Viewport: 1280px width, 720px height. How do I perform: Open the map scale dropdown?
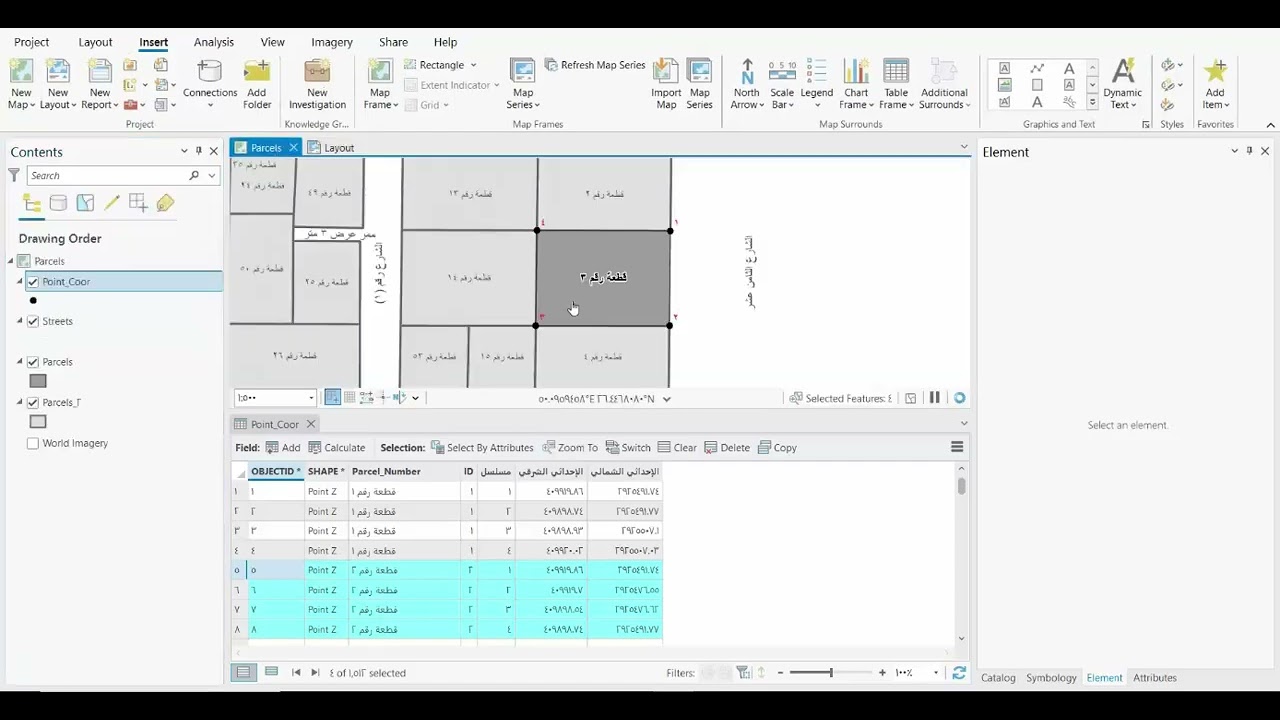311,398
